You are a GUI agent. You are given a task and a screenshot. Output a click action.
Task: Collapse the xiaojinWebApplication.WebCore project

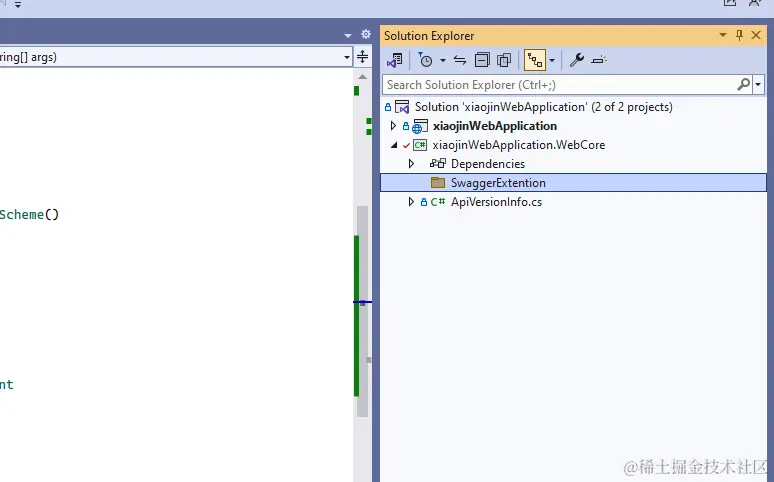pyautogui.click(x=394, y=145)
